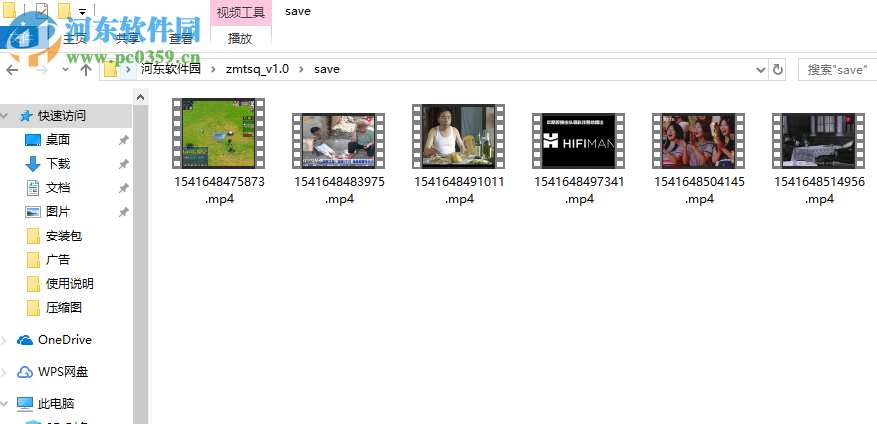The width and height of the screenshot is (877, 424).
Task: Expand chevron after 河东软件园 in path
Action: tap(213, 69)
